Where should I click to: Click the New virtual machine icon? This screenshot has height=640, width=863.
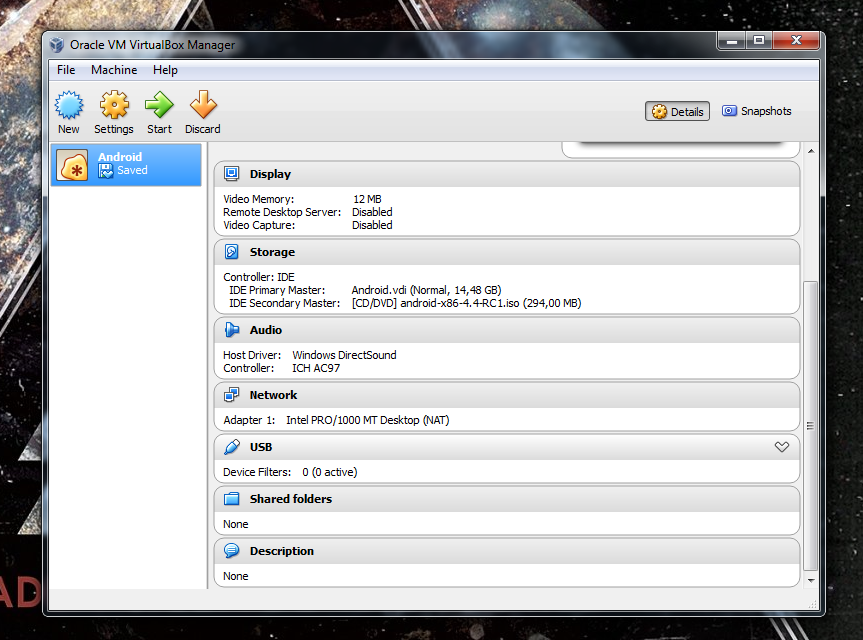(x=69, y=105)
